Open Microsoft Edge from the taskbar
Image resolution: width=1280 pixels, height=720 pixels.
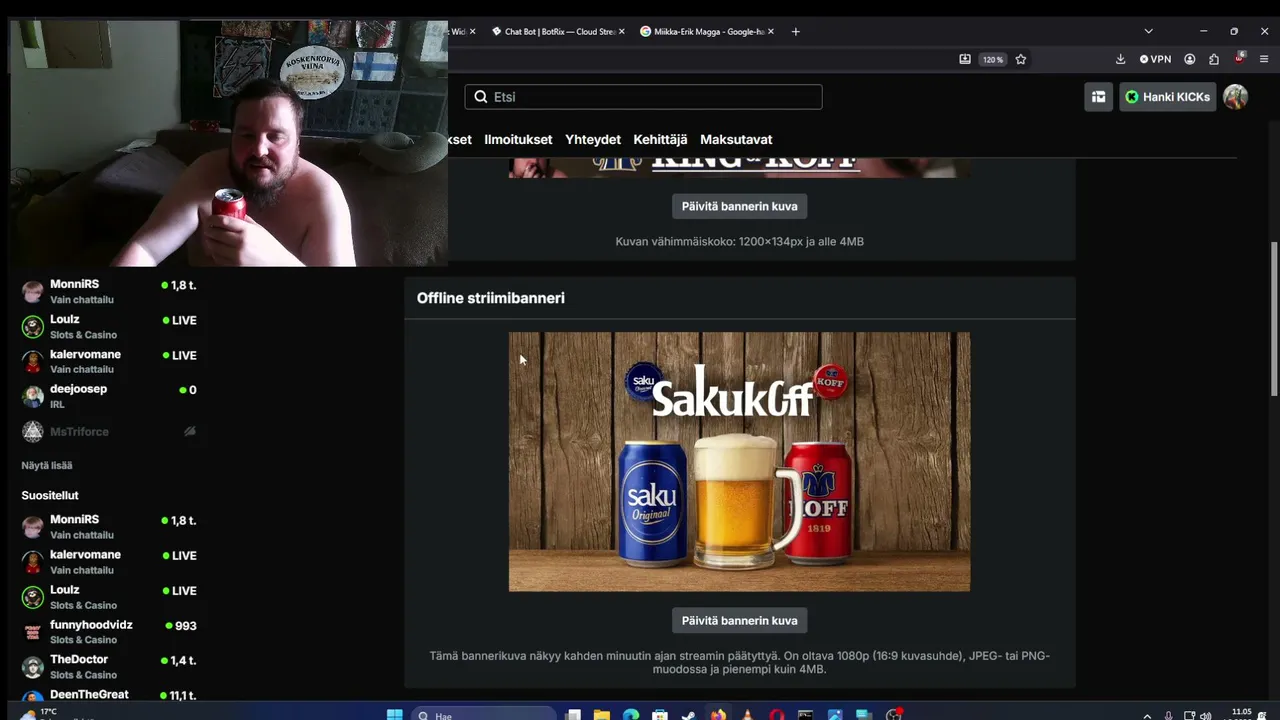631,715
